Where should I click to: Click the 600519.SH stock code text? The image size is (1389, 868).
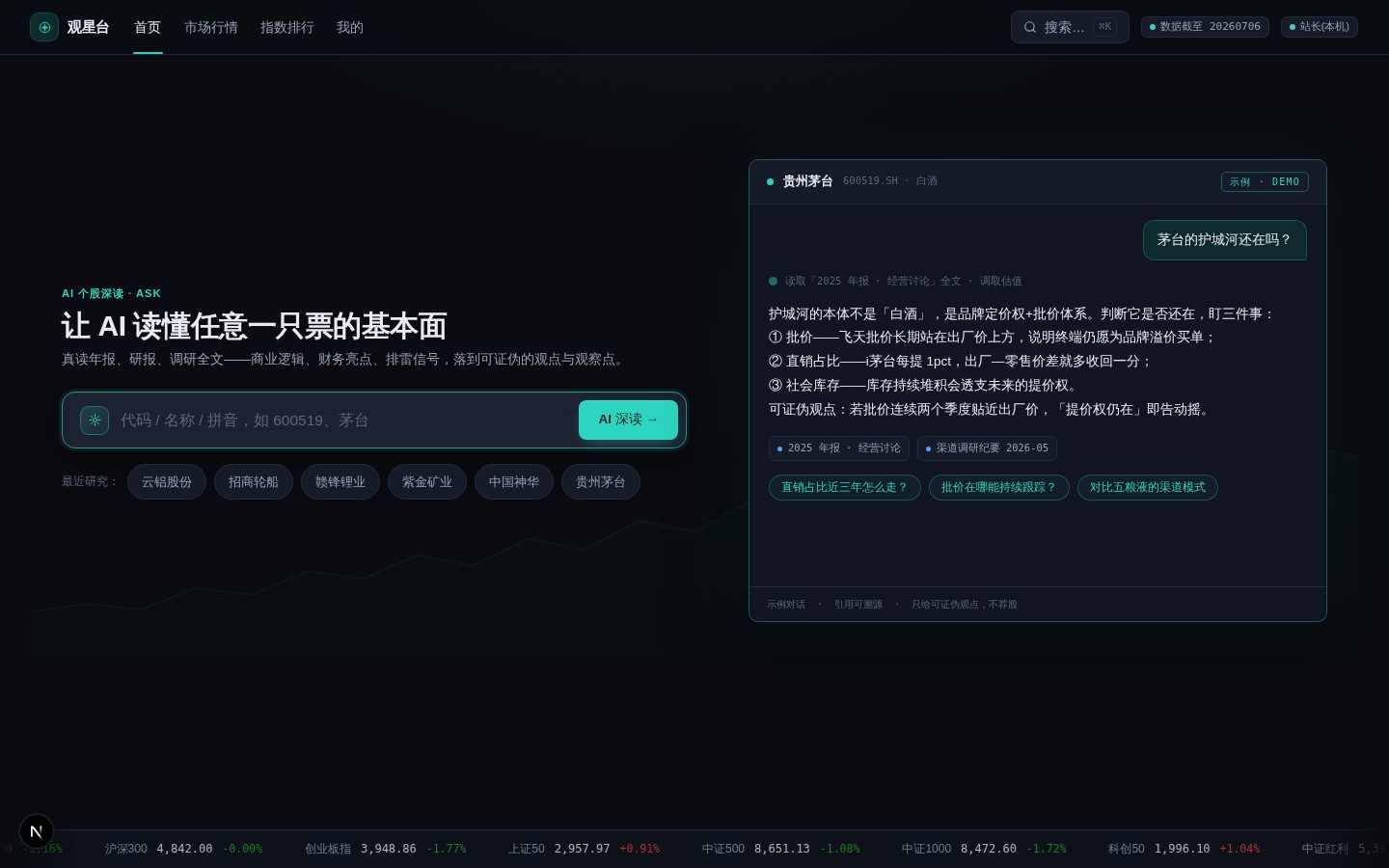870,181
